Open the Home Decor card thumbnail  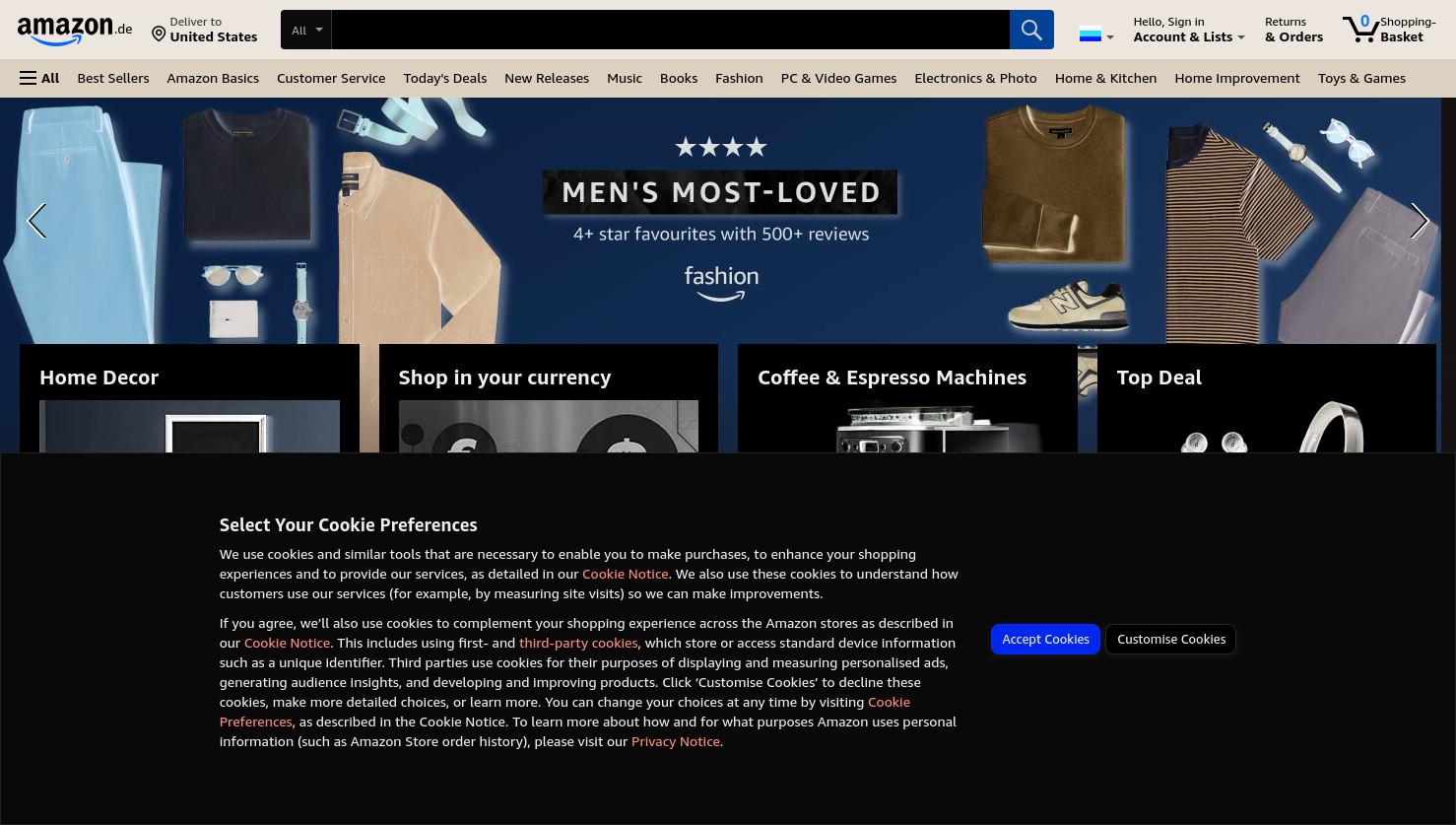click(x=189, y=427)
